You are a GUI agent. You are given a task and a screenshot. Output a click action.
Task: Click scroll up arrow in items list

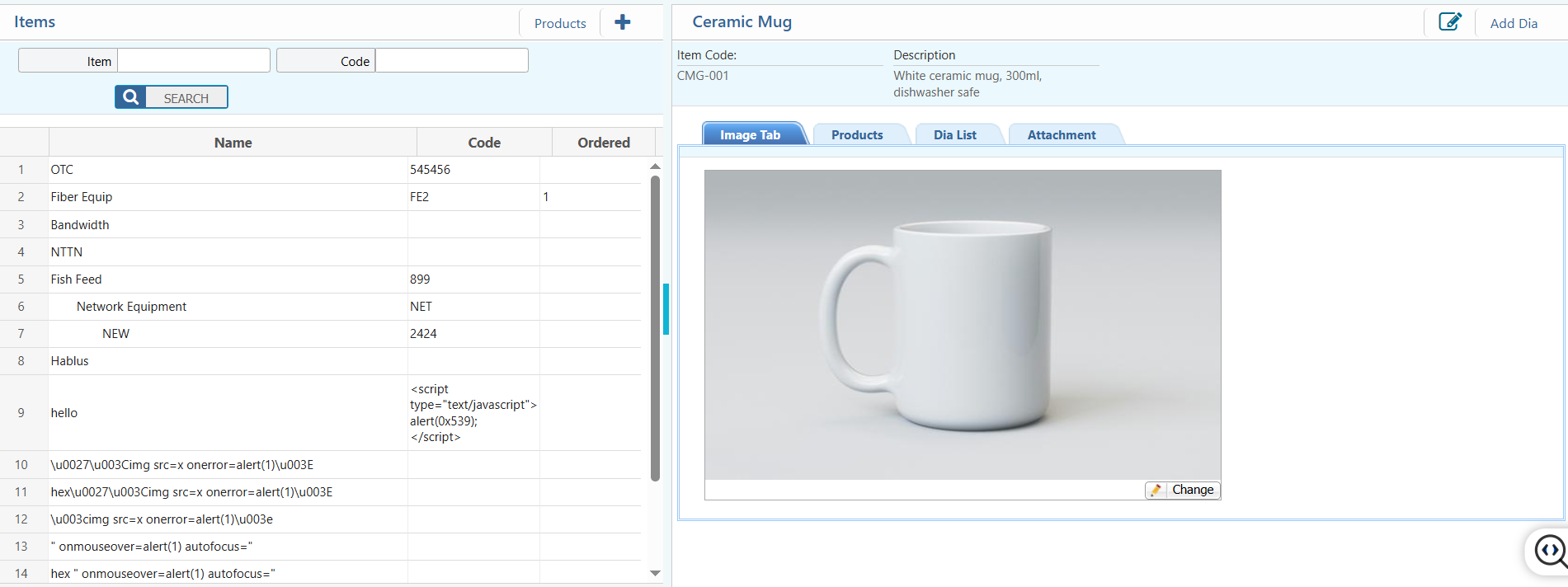point(655,167)
